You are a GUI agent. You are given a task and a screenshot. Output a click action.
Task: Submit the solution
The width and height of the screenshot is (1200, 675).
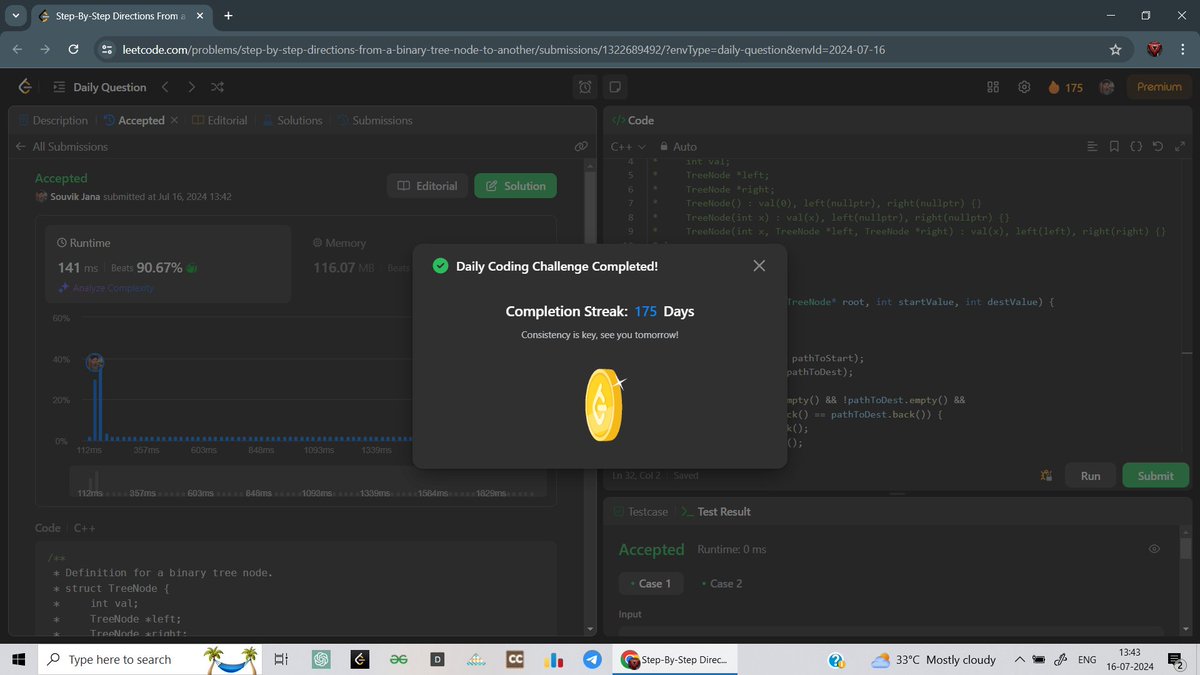click(x=1155, y=476)
